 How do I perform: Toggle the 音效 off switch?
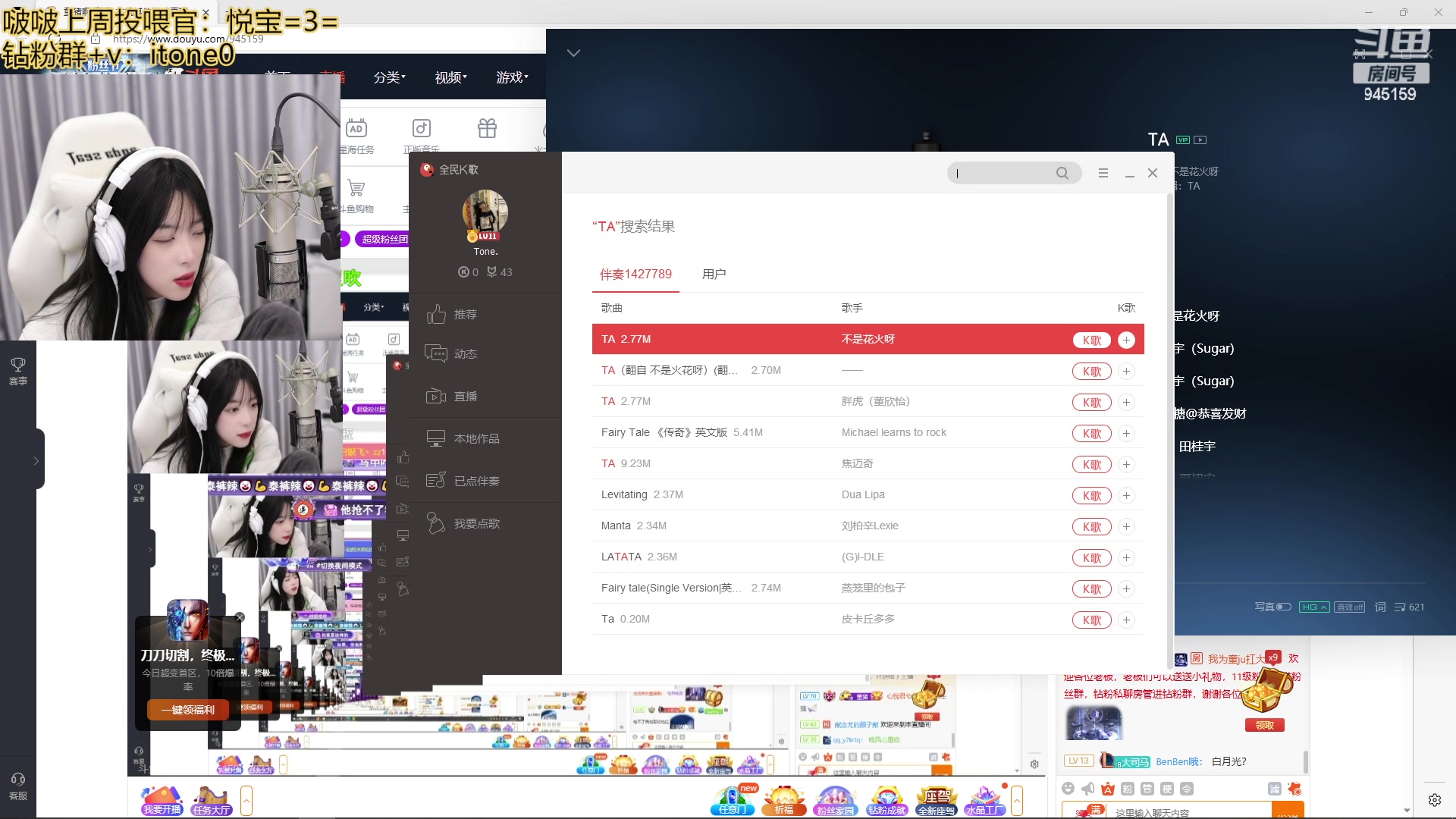[1350, 607]
